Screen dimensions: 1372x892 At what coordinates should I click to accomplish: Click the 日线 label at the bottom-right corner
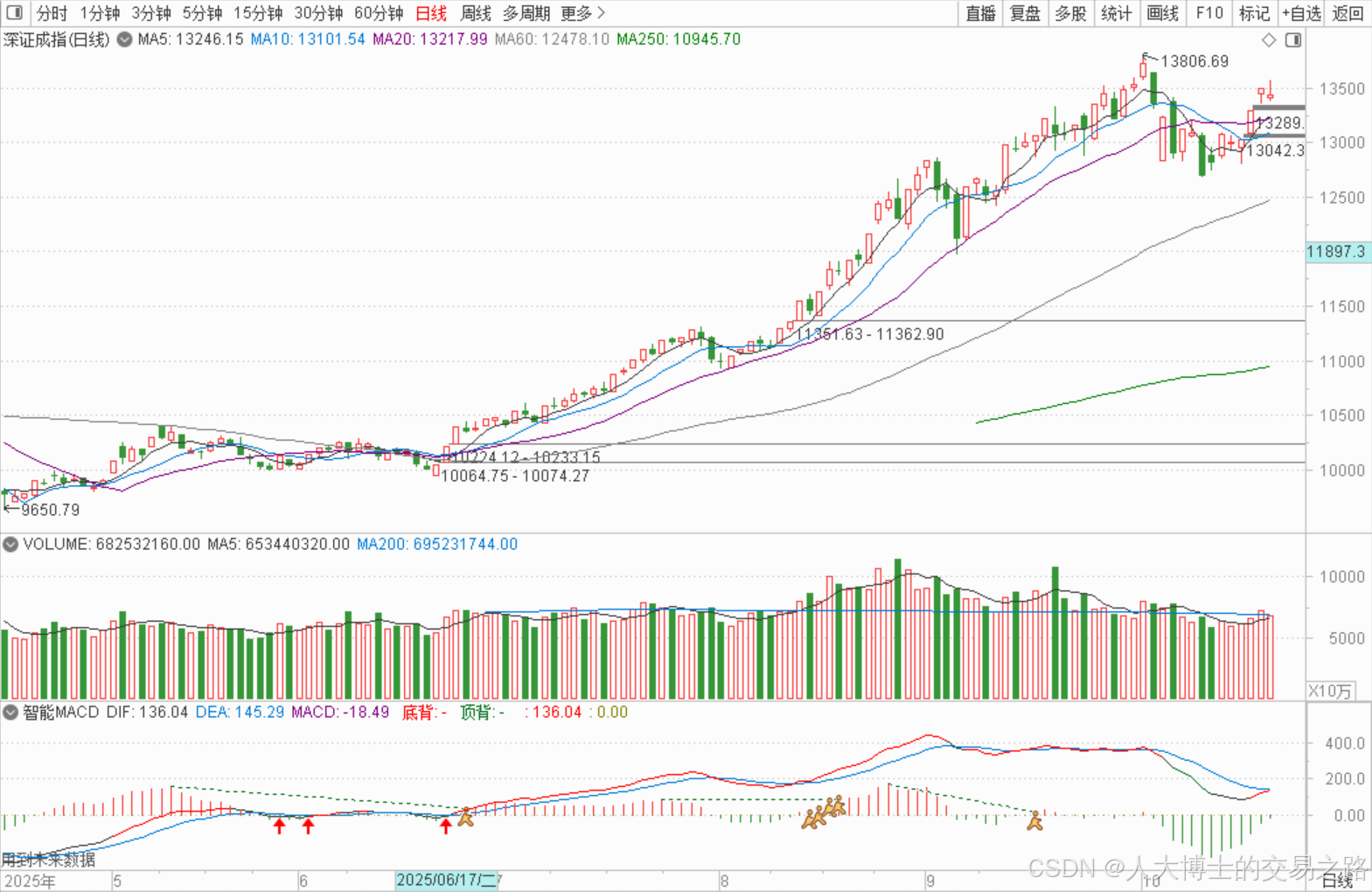(x=1337, y=881)
